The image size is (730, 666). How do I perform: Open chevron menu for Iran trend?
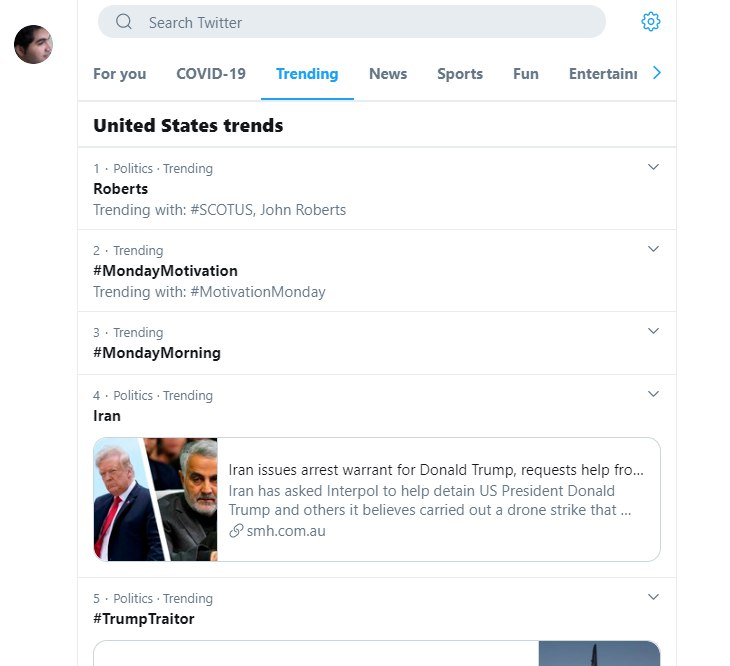(653, 394)
